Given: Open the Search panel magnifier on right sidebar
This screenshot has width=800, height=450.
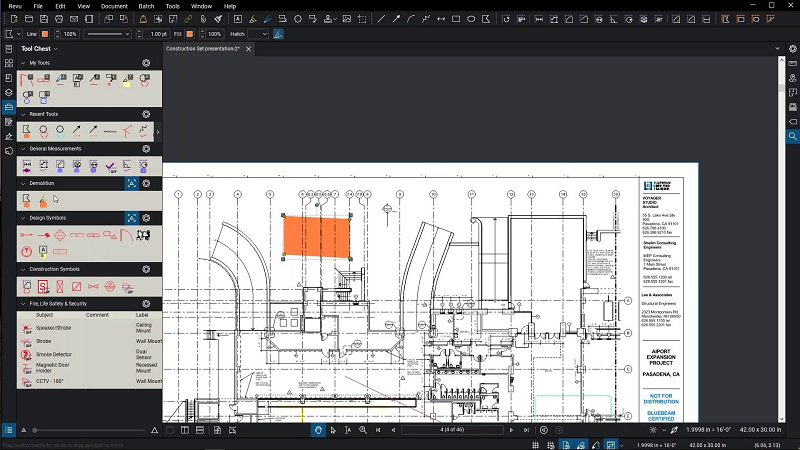Looking at the screenshot, I should point(792,136).
